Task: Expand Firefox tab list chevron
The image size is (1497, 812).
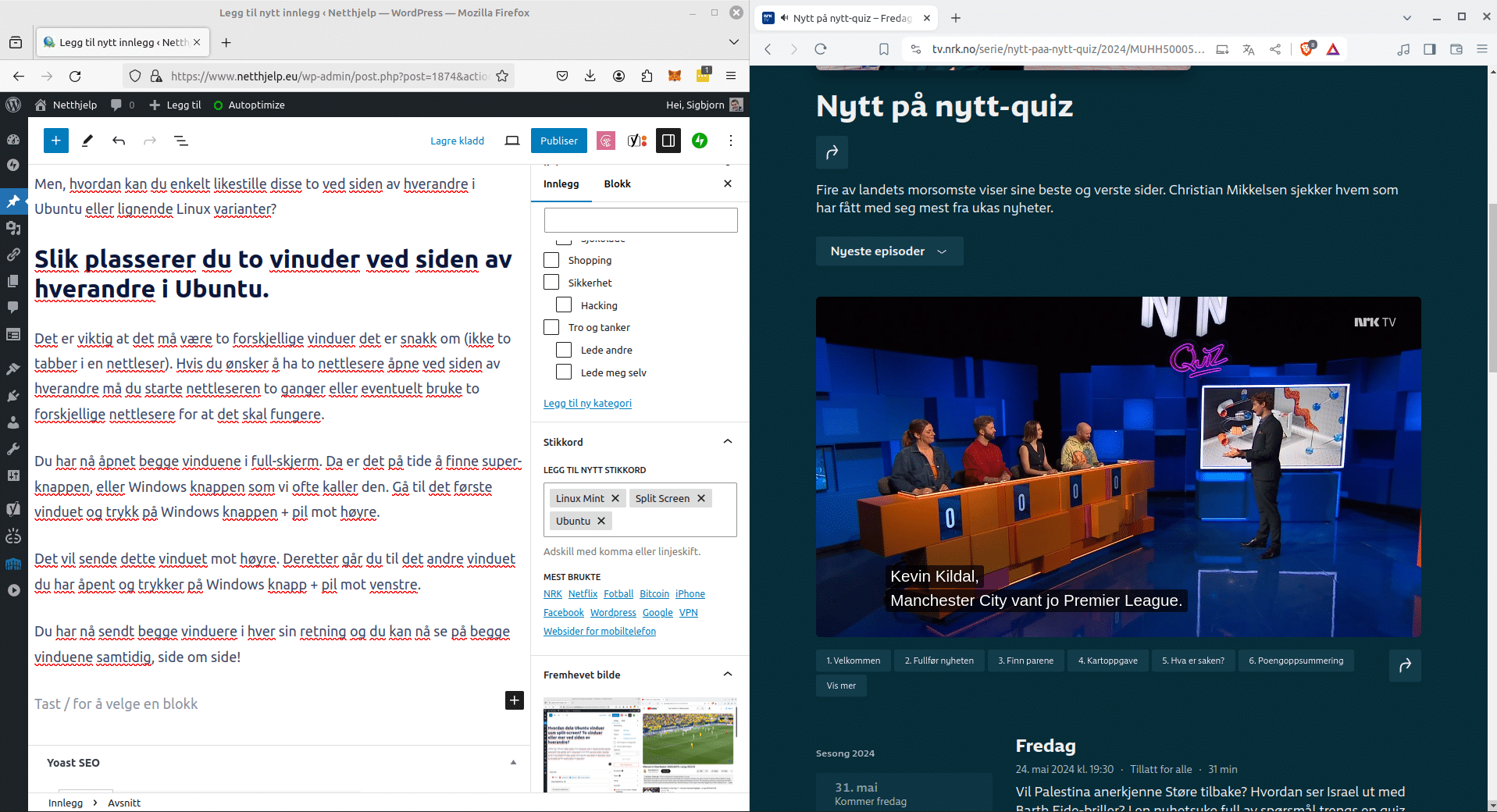Action: [x=734, y=42]
